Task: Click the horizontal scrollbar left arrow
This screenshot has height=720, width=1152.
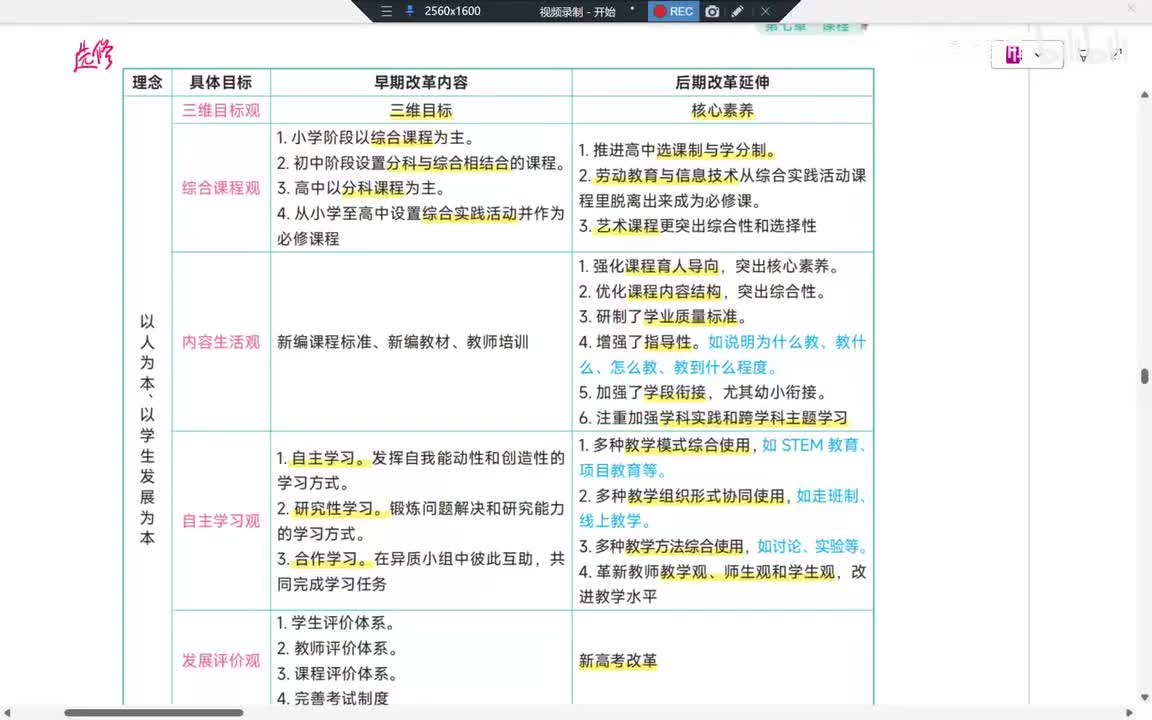Action: click(x=7, y=713)
